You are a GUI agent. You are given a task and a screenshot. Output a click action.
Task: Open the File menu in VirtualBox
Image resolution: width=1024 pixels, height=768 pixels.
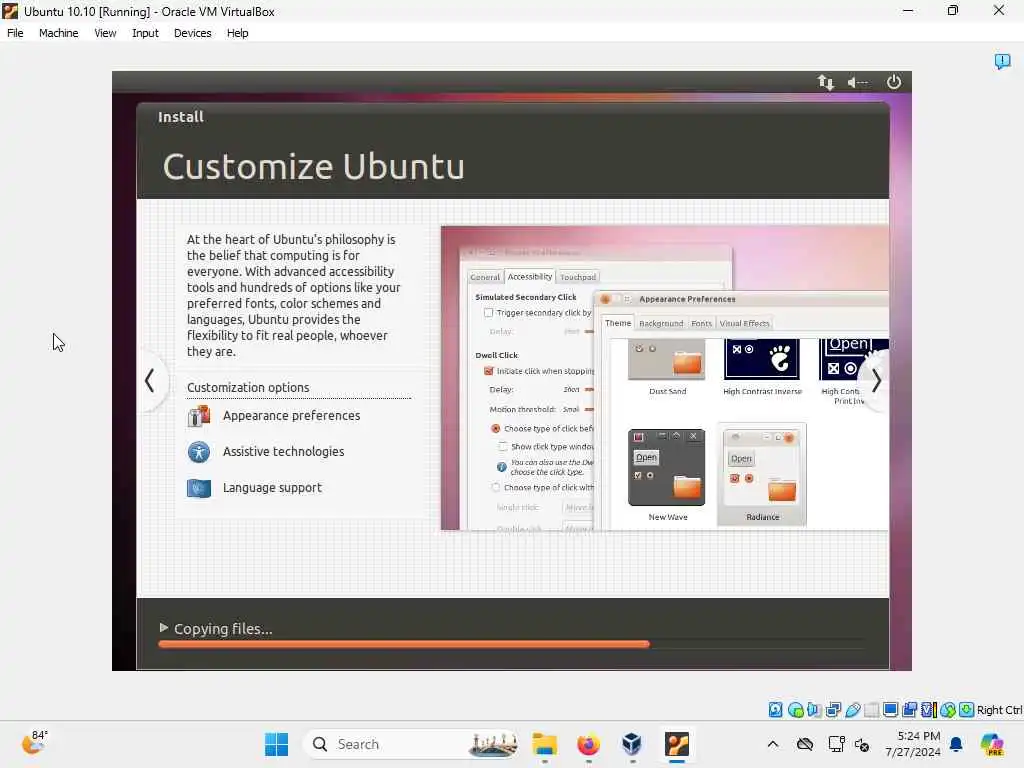pyautogui.click(x=15, y=33)
